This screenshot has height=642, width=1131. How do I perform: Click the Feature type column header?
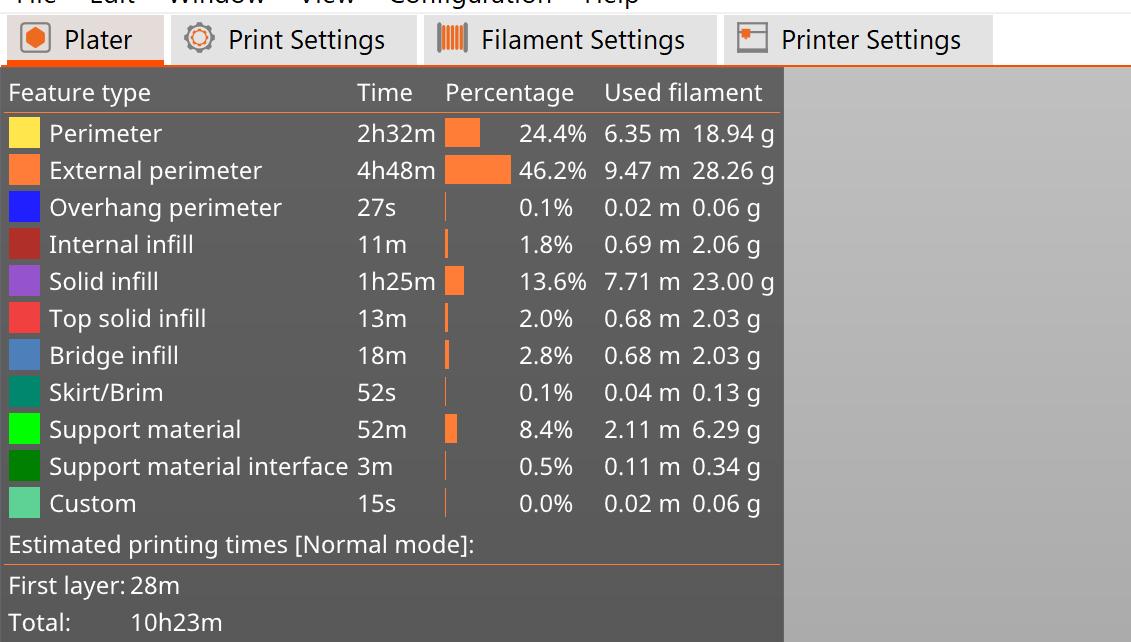(x=80, y=93)
